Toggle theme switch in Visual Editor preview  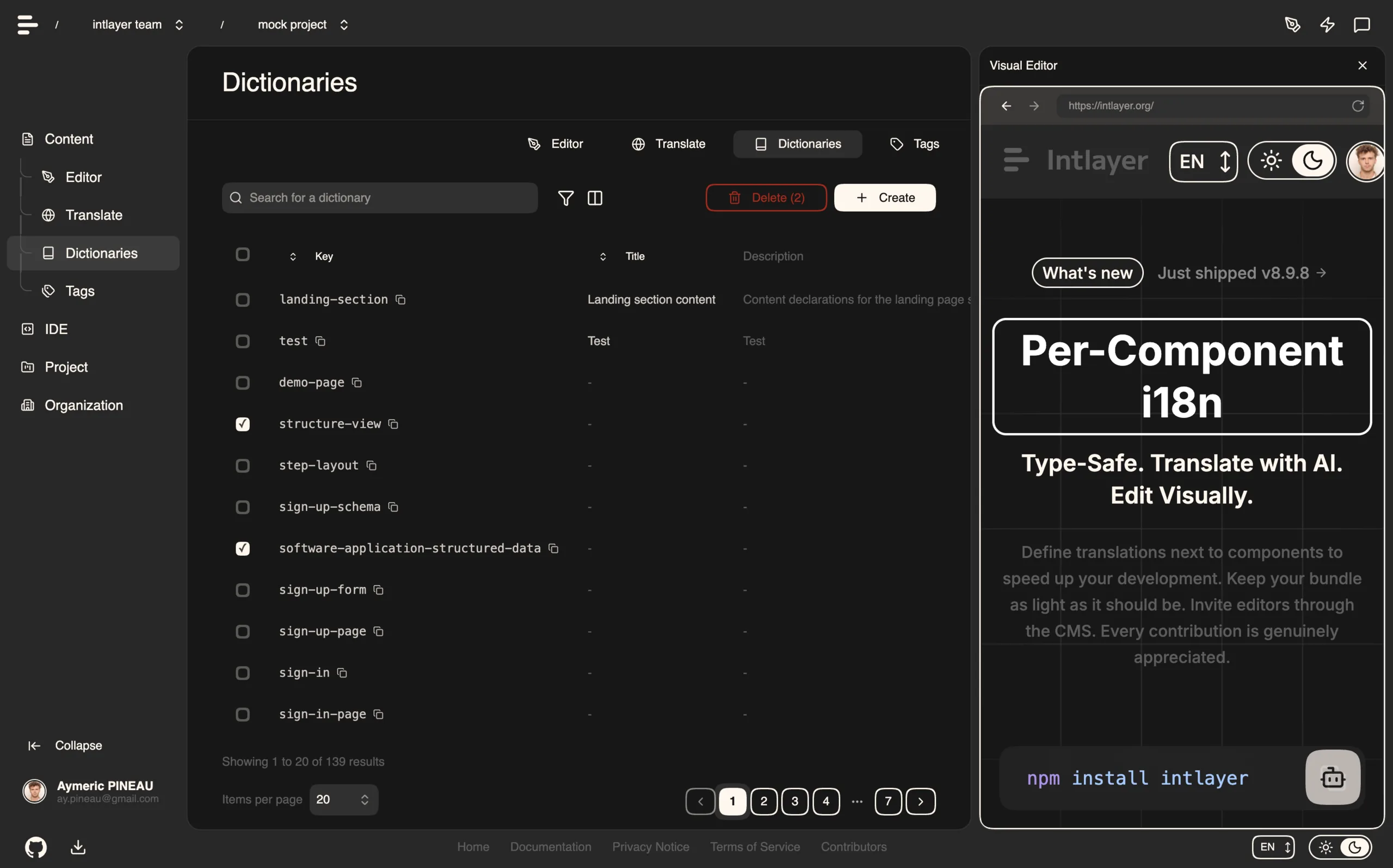(1292, 161)
